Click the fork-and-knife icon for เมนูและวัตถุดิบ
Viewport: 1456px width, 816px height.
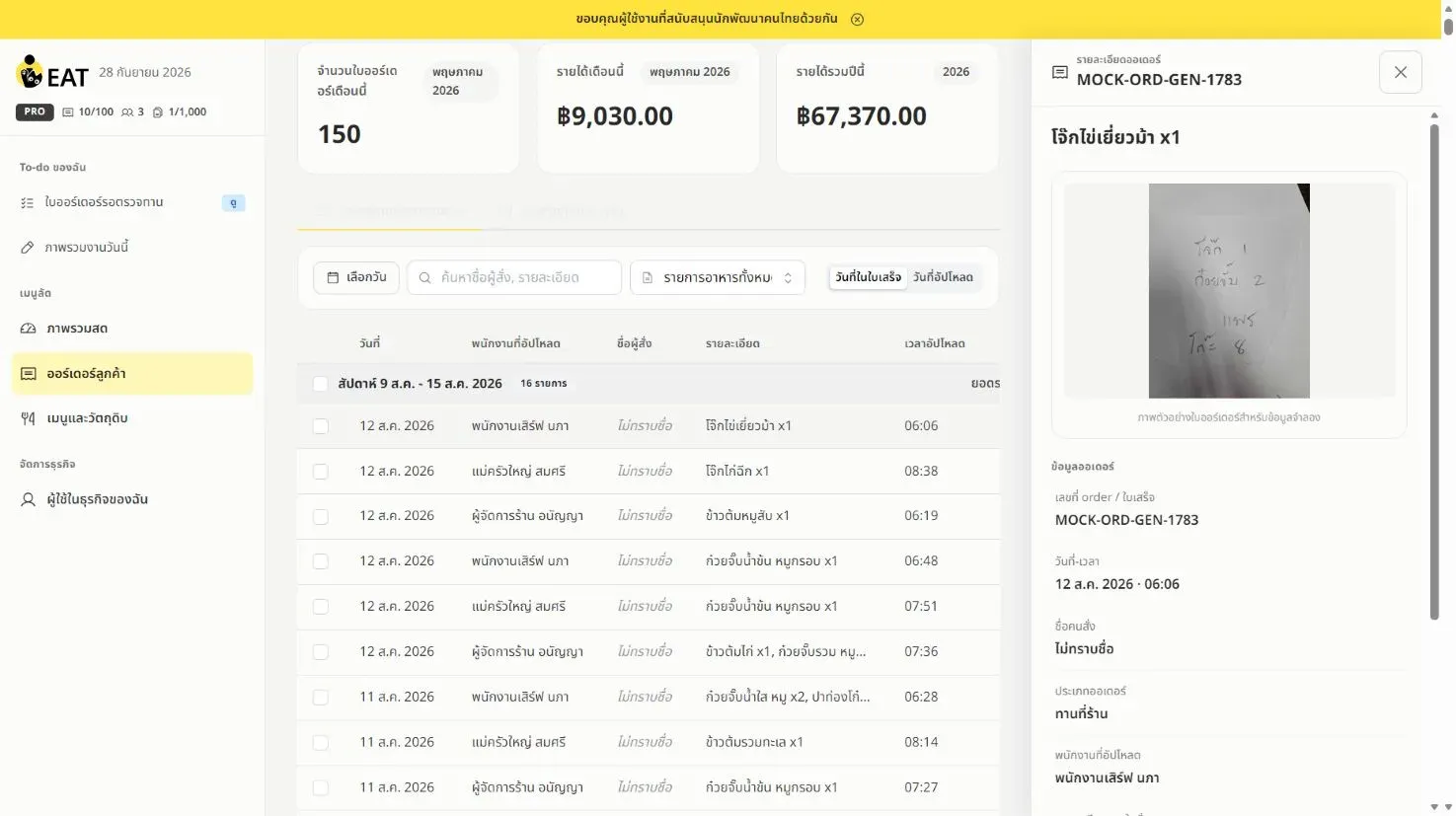[x=28, y=418]
